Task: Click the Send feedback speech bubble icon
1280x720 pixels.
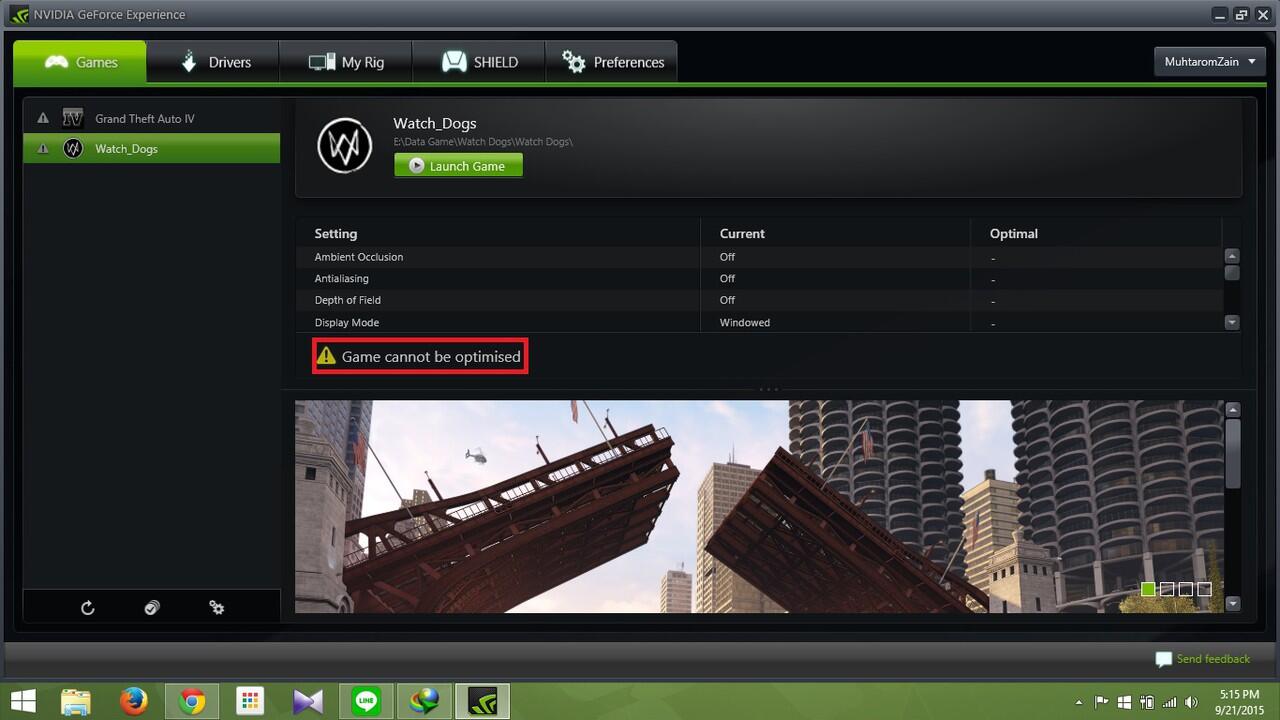Action: tap(1163, 659)
